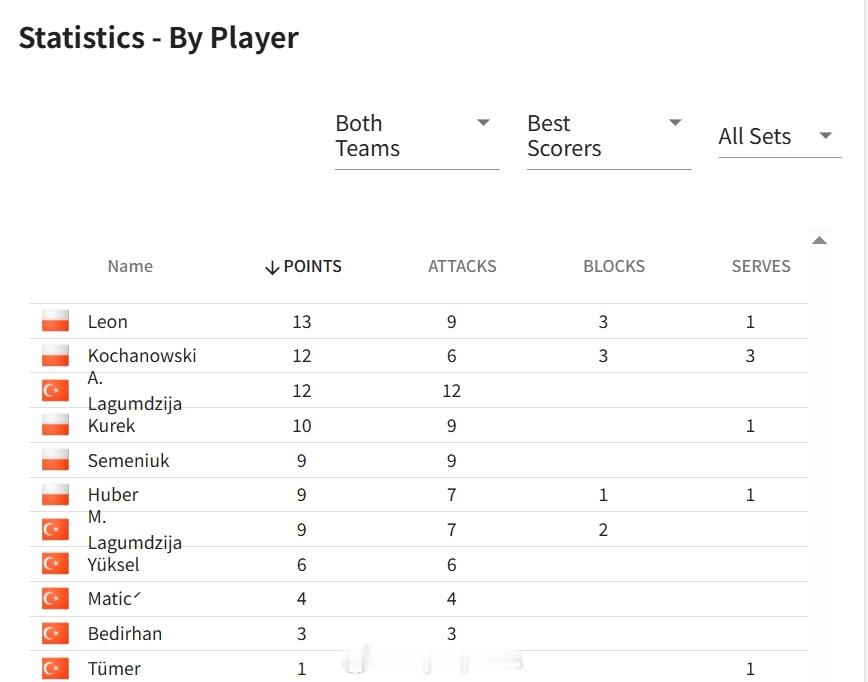Screen dimensions: 868x682
Task: Sort table by ATTACKS column
Action: tap(462, 266)
